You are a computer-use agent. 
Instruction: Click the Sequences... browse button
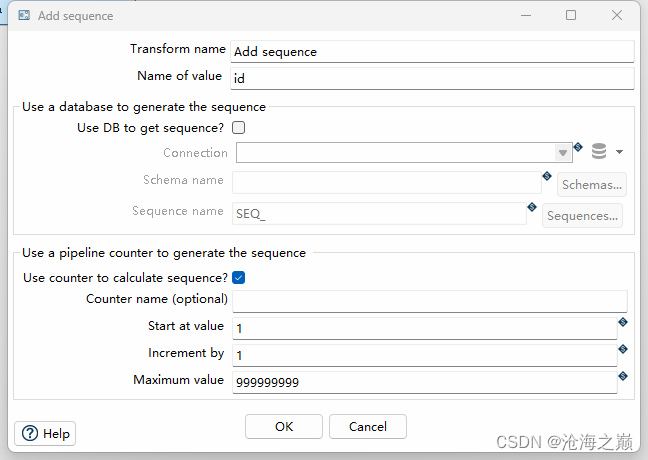pyautogui.click(x=583, y=215)
